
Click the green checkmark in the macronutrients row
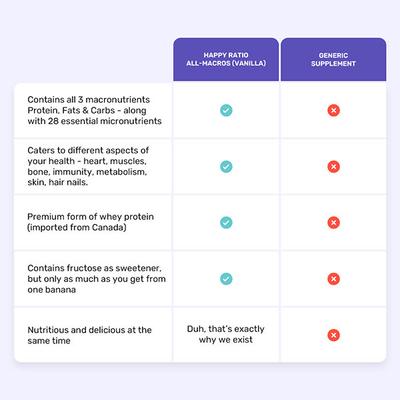[226, 110]
